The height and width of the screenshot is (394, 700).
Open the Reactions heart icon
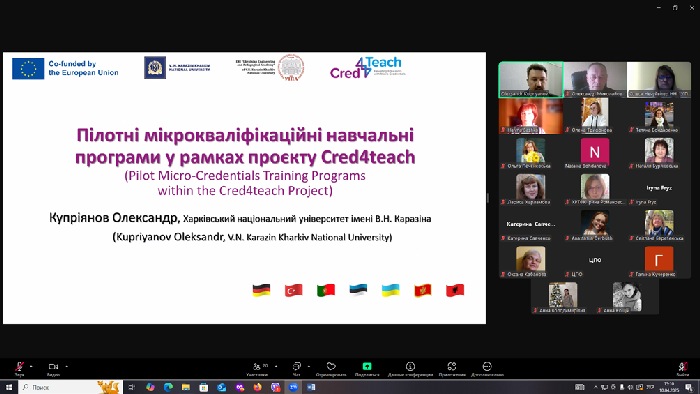(331, 366)
